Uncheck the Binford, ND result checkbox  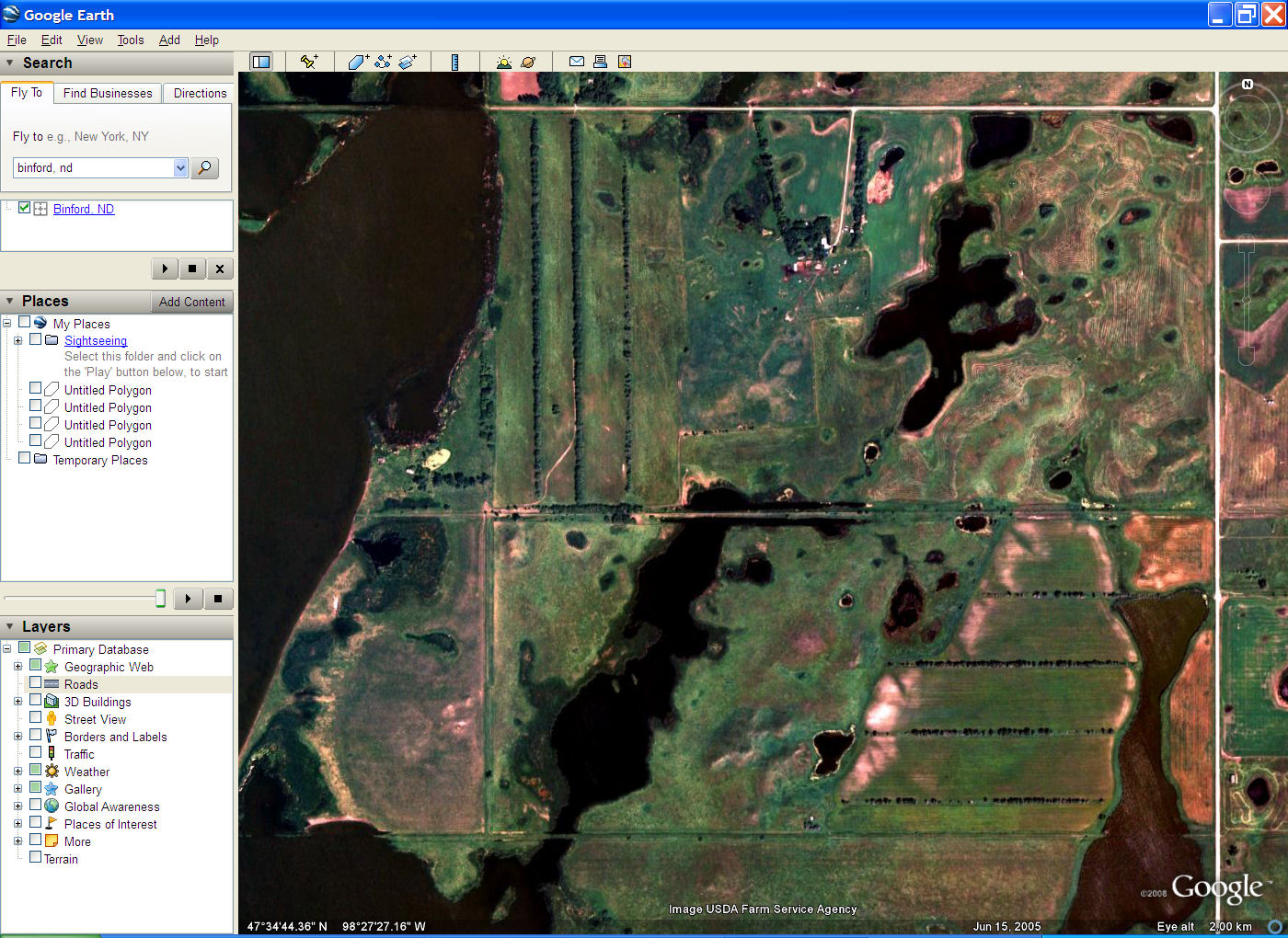24,208
